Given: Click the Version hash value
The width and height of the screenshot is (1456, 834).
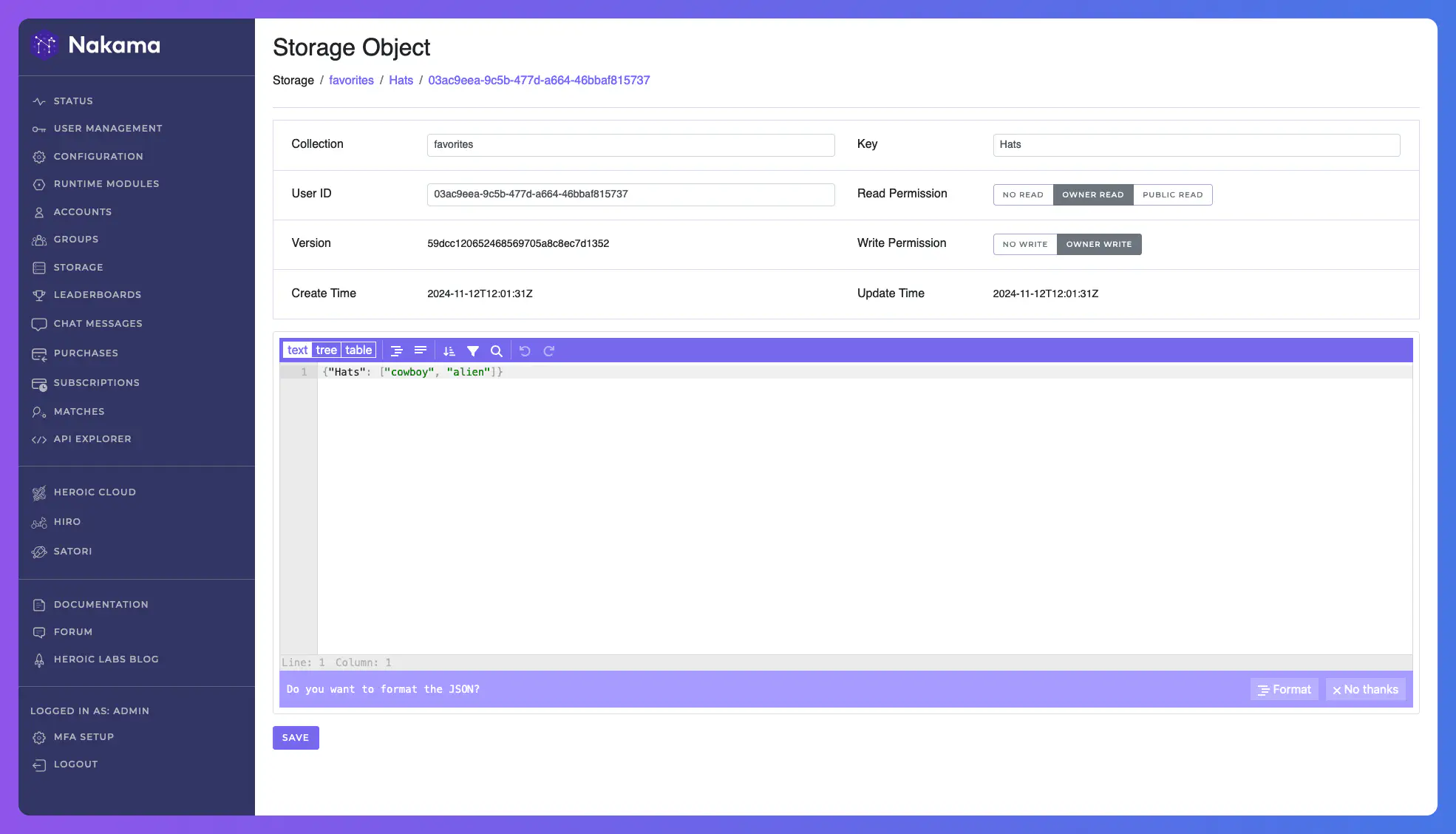Looking at the screenshot, I should [518, 244].
